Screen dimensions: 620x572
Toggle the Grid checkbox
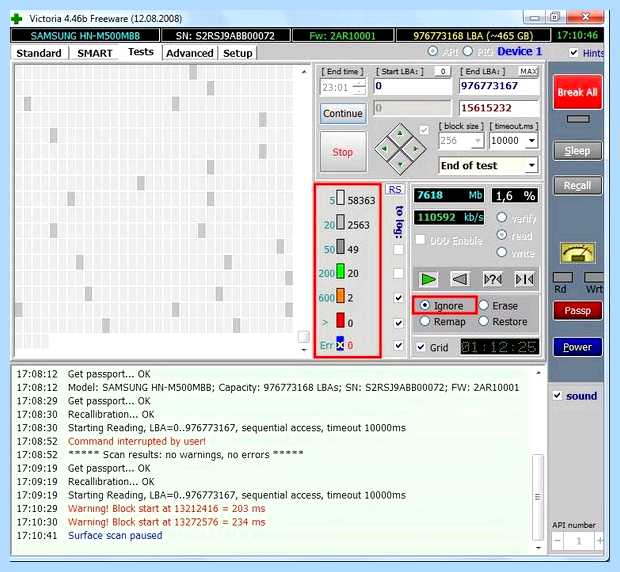tap(421, 347)
